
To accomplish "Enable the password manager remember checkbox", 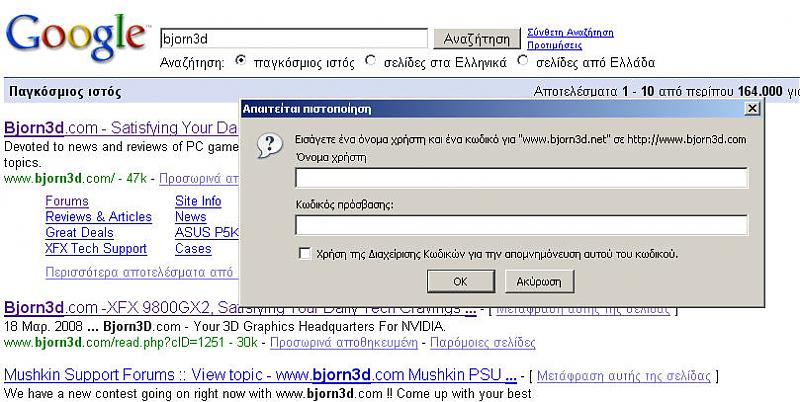I will (305, 253).
